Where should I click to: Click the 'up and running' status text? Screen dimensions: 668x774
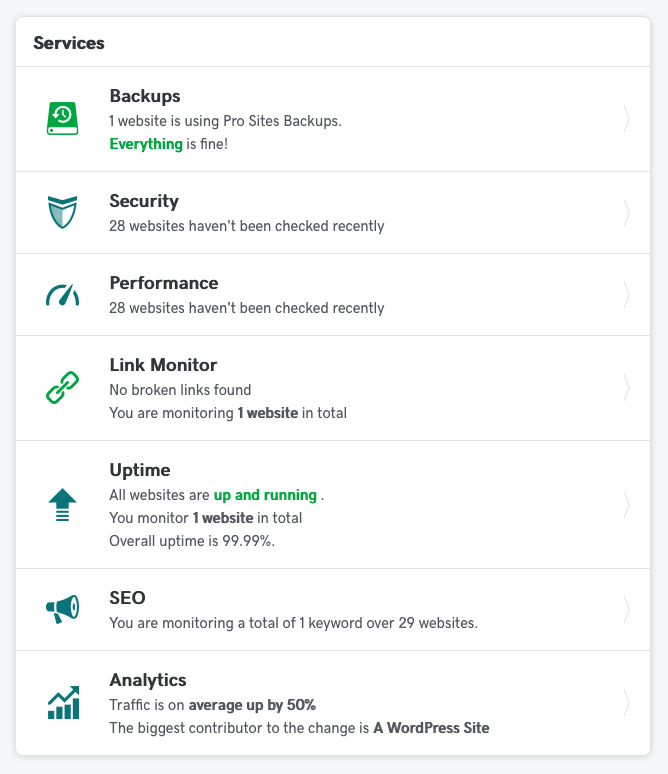(x=265, y=495)
